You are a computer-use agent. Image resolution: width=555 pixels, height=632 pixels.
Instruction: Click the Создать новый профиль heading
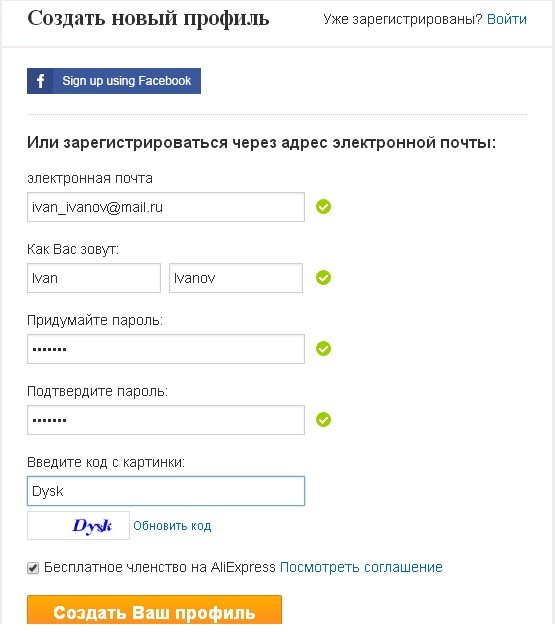pyautogui.click(x=148, y=19)
